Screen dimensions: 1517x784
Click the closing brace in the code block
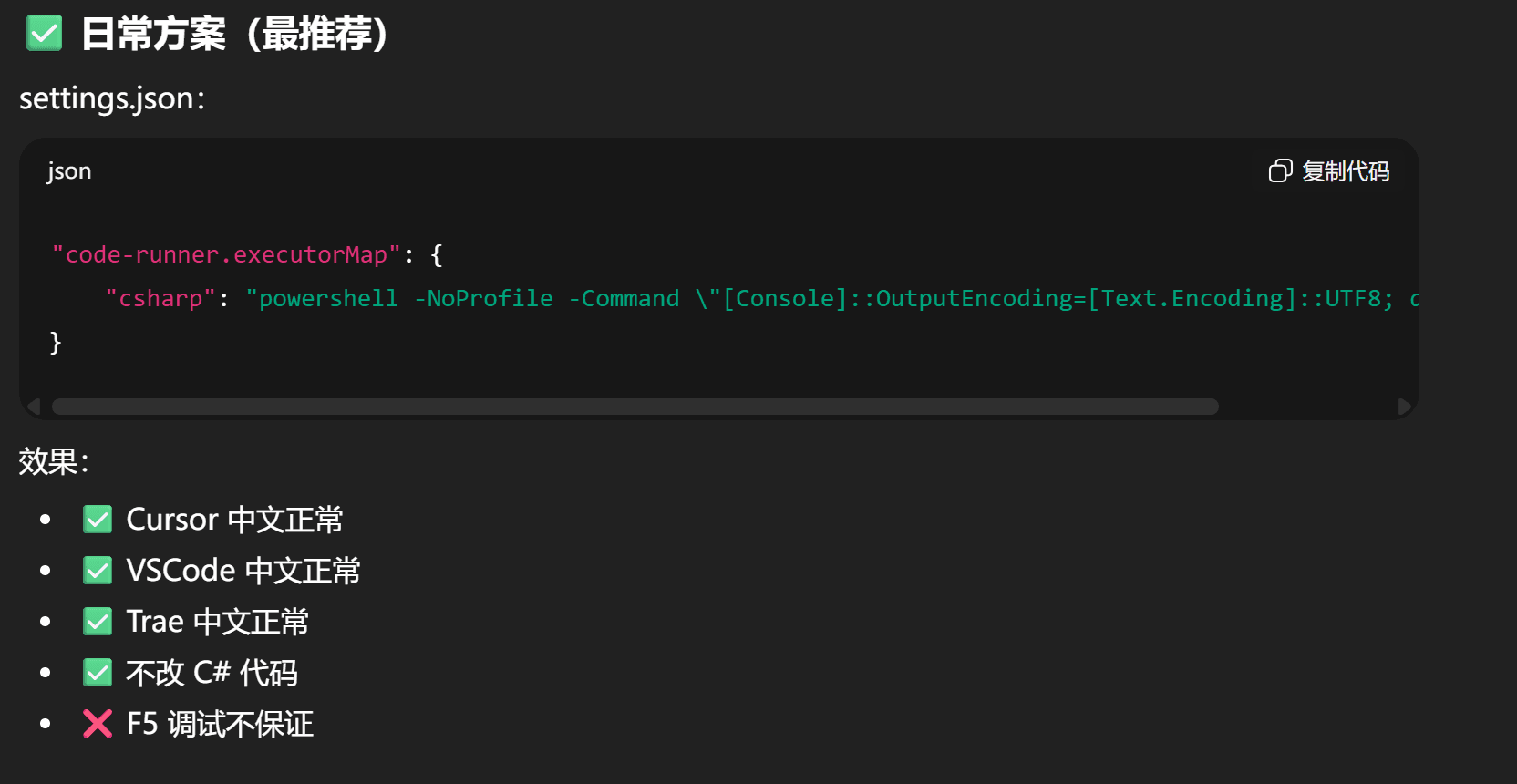56,343
